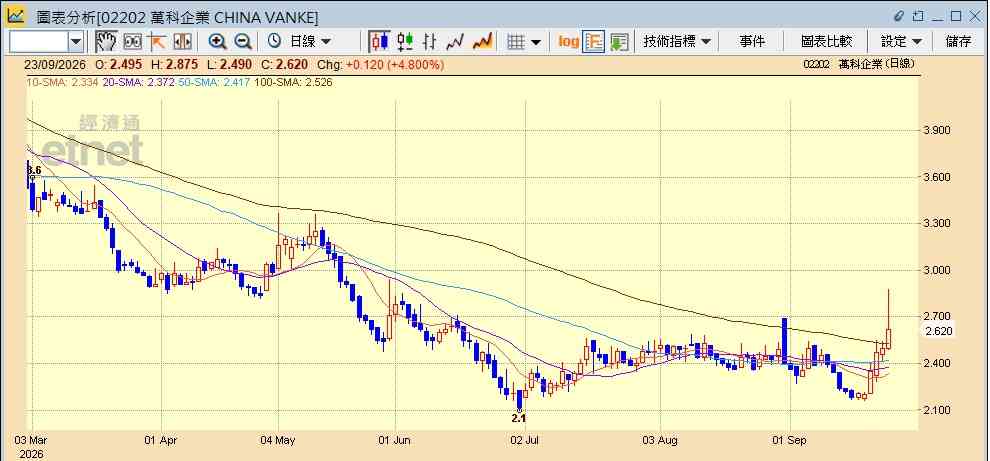Click the L: 2.490 low value
This screenshot has width=990, height=461.
(229, 64)
